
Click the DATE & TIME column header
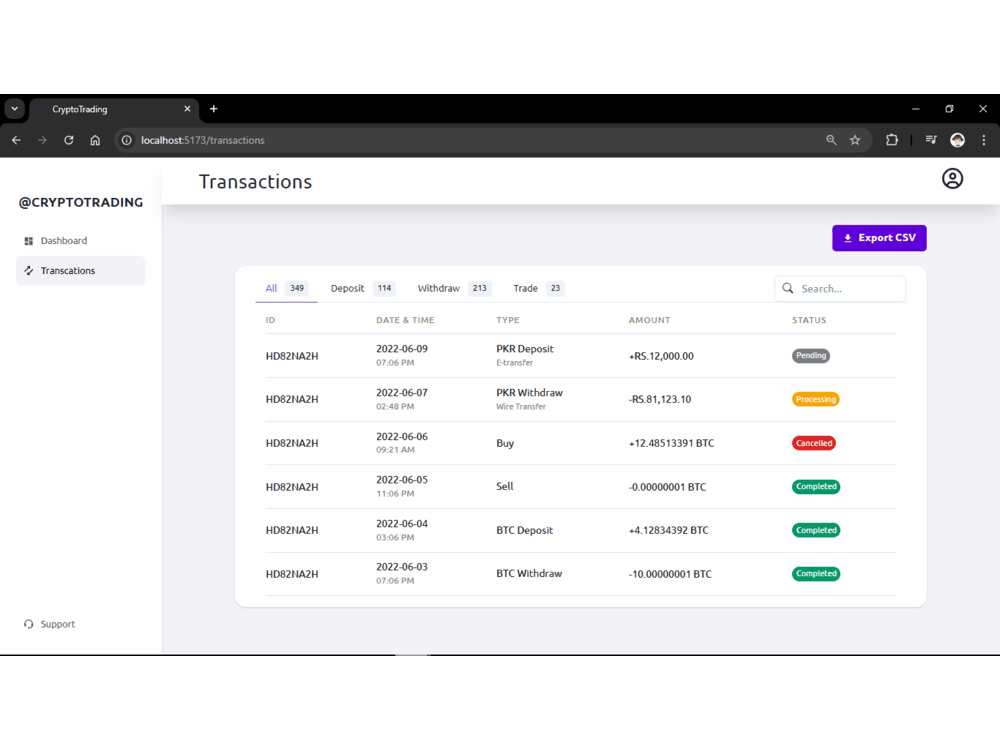click(x=405, y=320)
